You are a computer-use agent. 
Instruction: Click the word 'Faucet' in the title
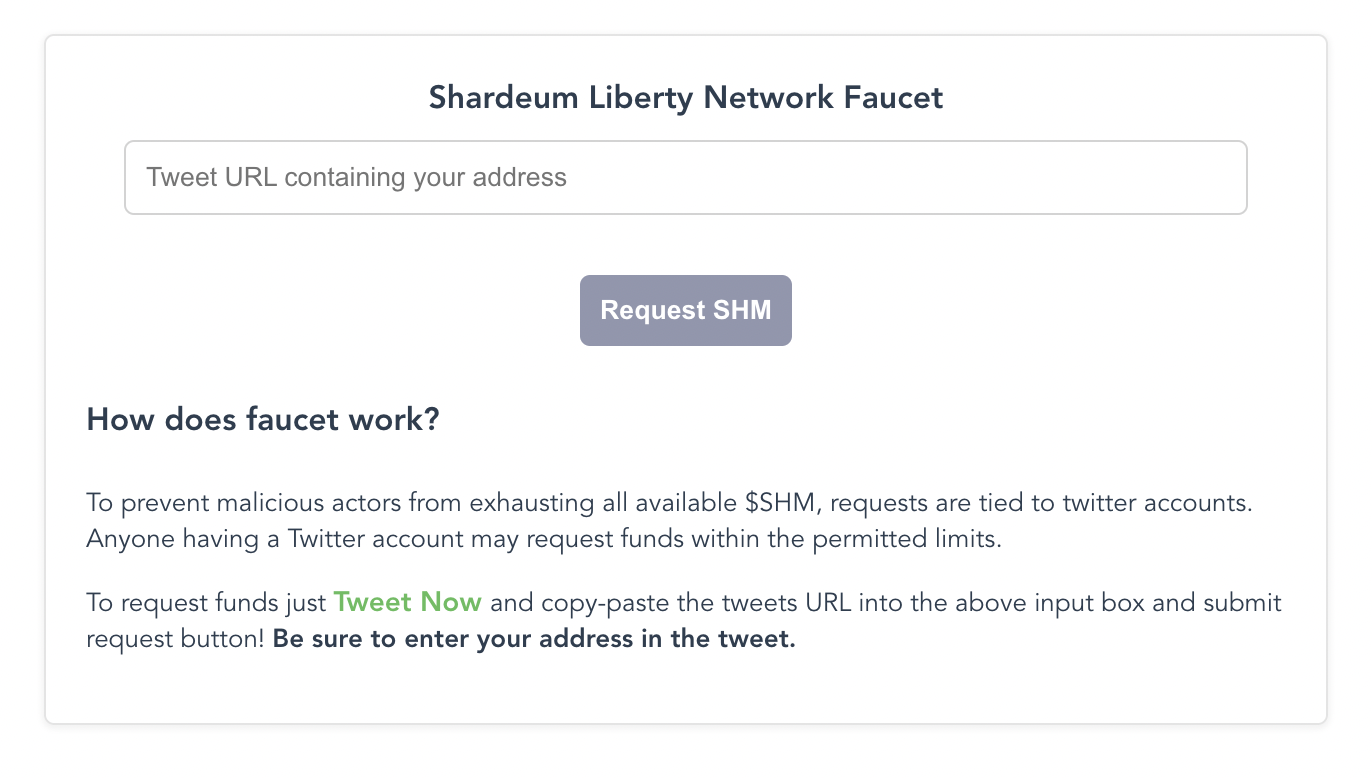(x=895, y=98)
